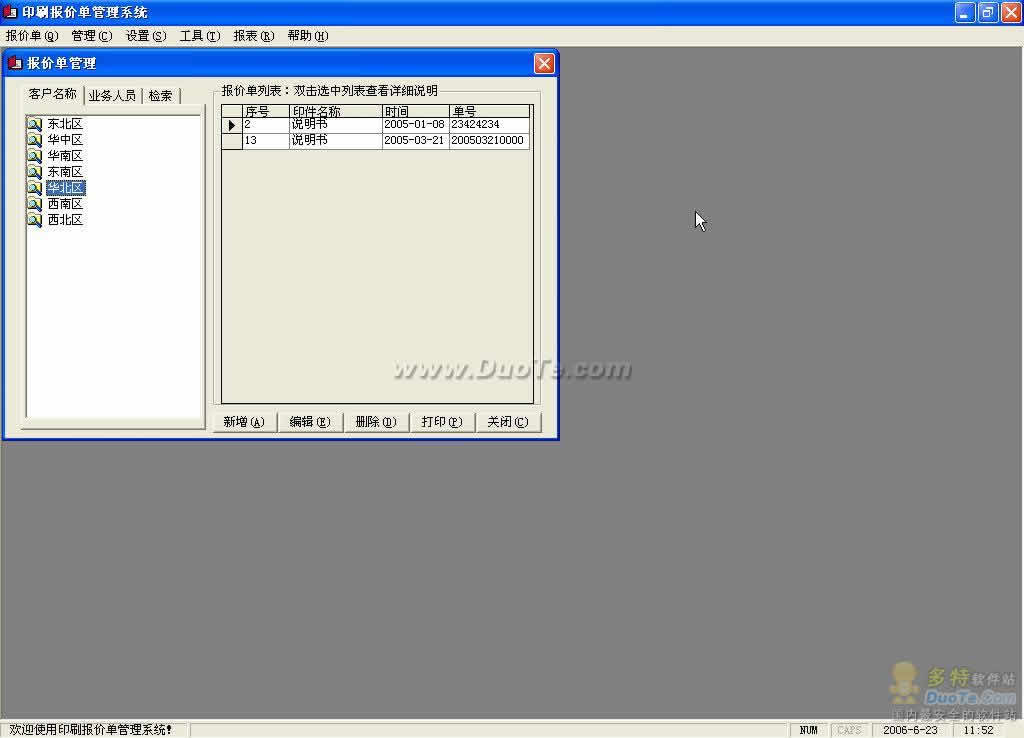Click the magnifier icon beside 东南区
Image resolution: width=1024 pixels, height=738 pixels.
click(35, 172)
